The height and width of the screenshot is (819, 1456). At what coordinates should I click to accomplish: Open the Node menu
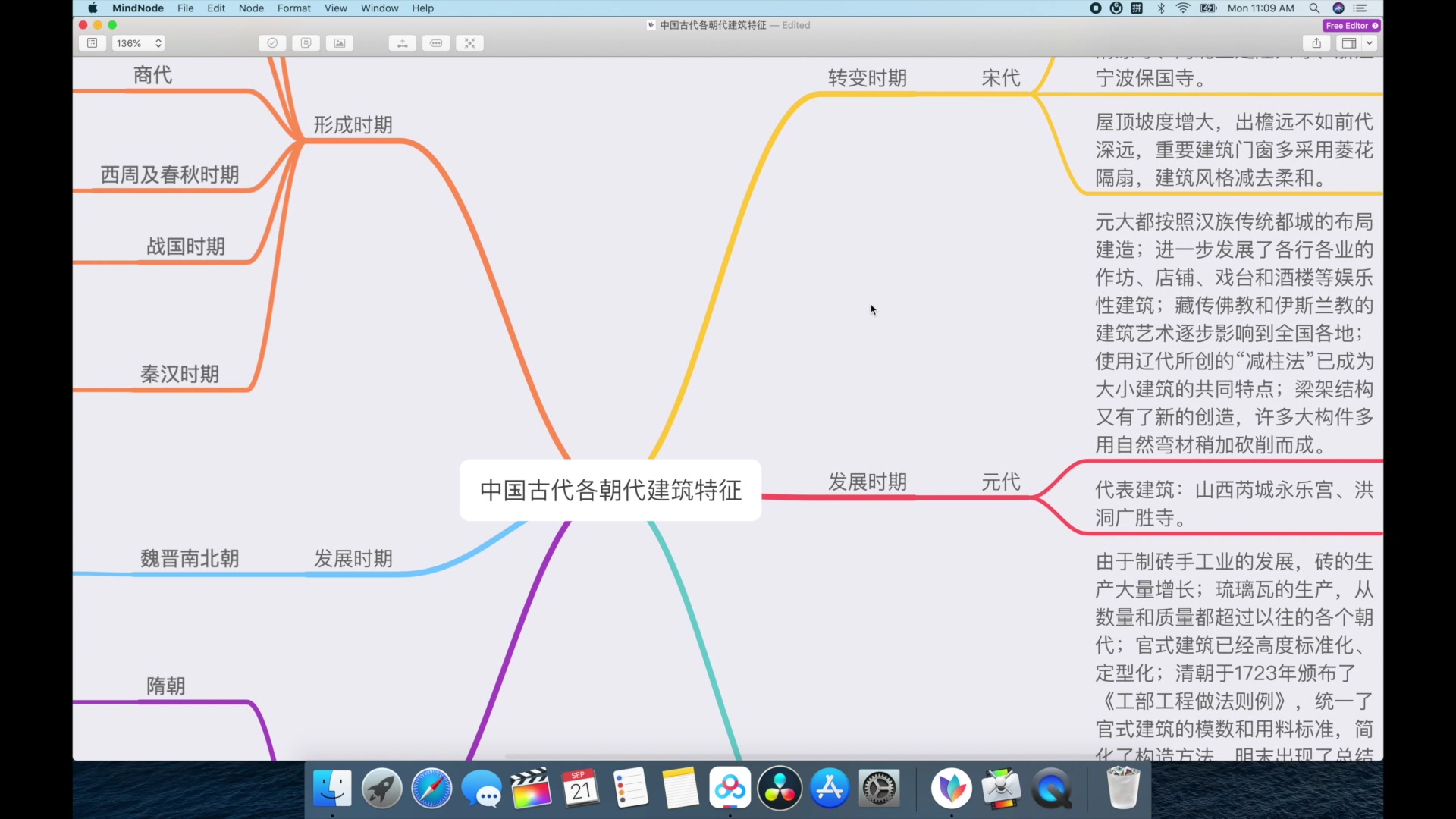251,8
